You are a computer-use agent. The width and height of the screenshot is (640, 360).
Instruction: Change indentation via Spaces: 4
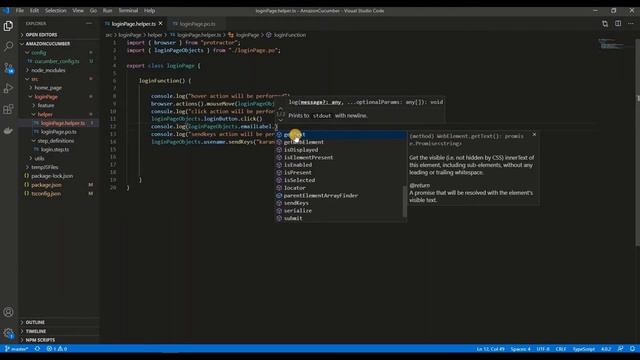point(520,349)
